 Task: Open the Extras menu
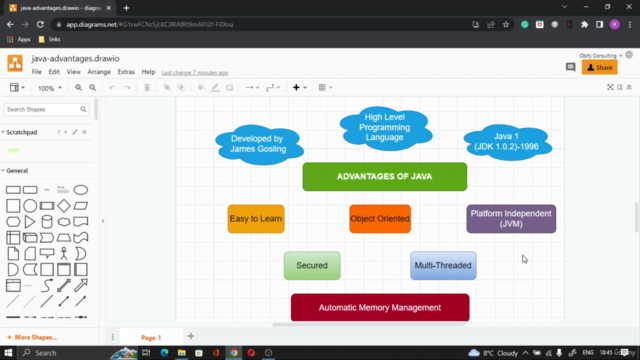pos(126,72)
